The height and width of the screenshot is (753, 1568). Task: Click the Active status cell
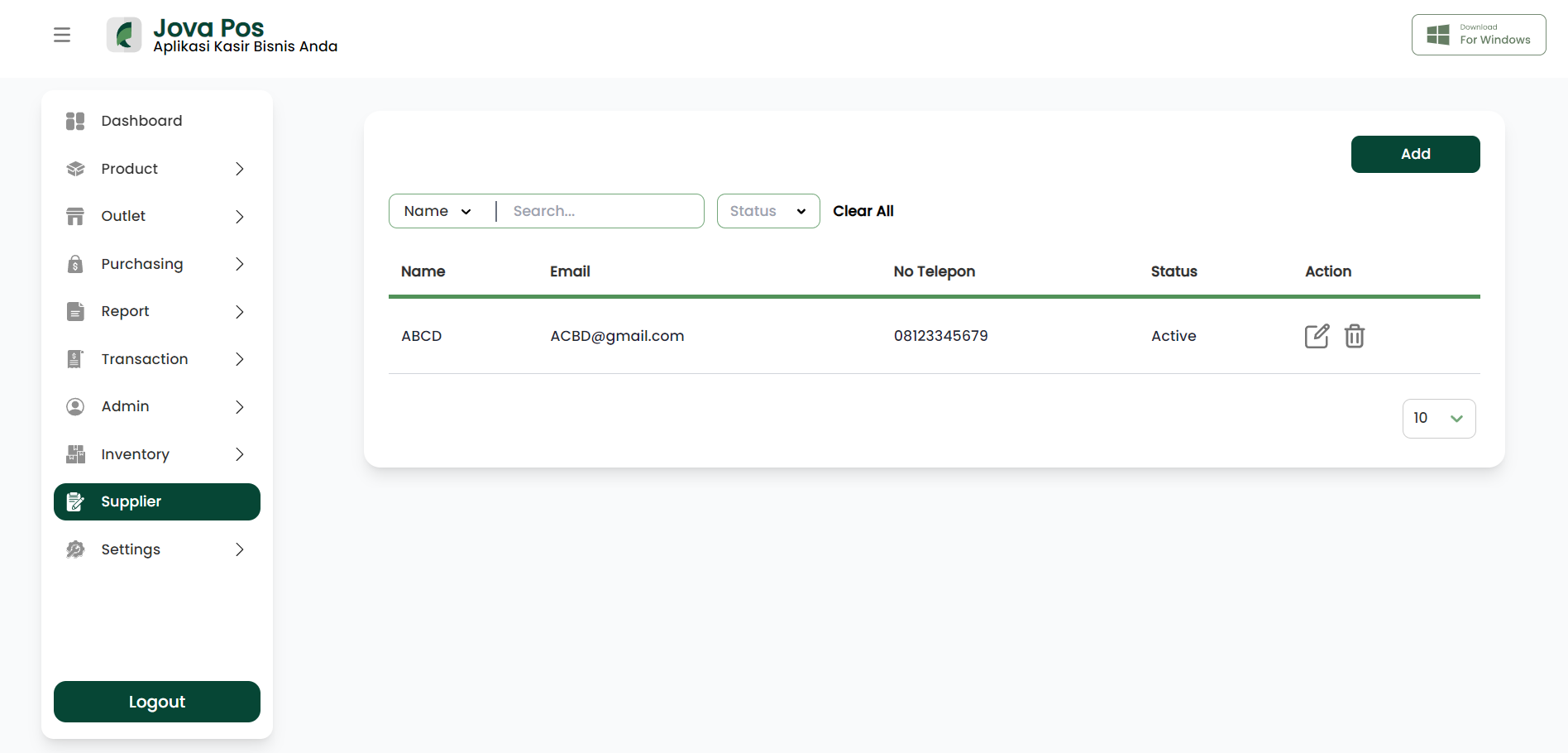(1174, 336)
